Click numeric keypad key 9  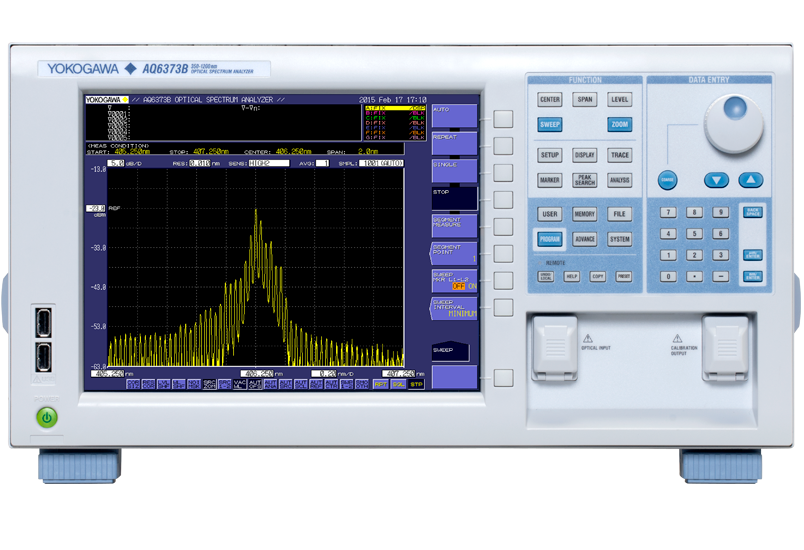[x=720, y=212]
